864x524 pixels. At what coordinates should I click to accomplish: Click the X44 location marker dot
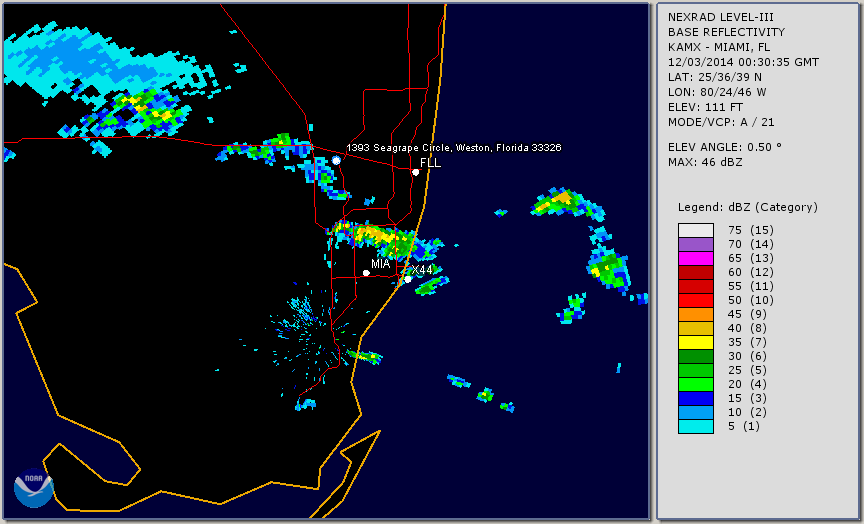pyautogui.click(x=408, y=279)
